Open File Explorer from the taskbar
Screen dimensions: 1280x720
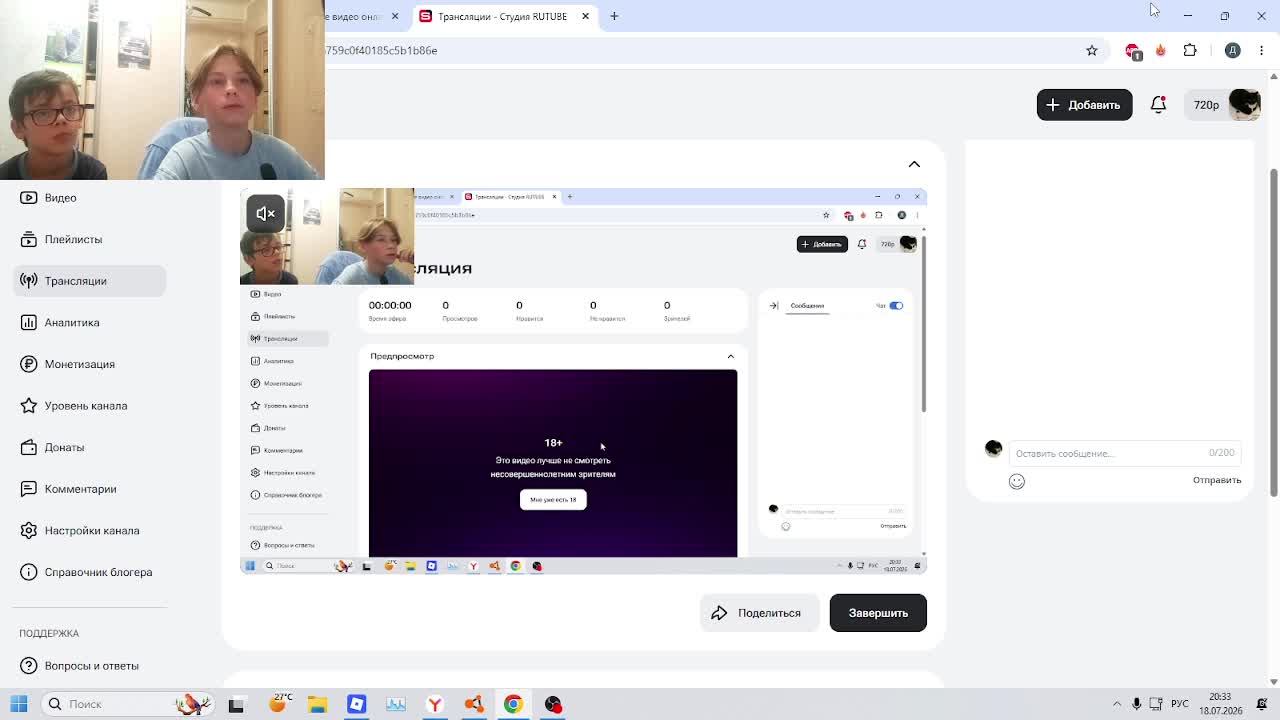coord(317,704)
